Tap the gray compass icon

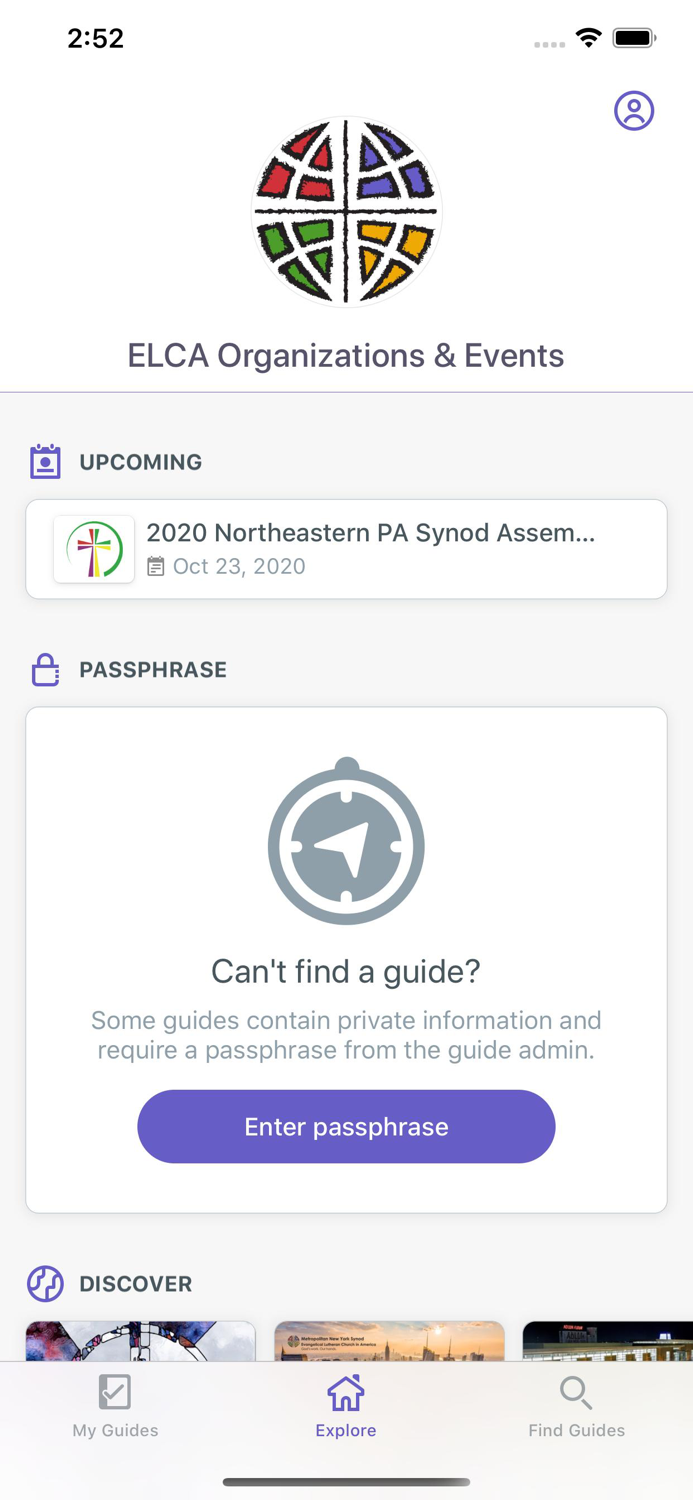[346, 841]
